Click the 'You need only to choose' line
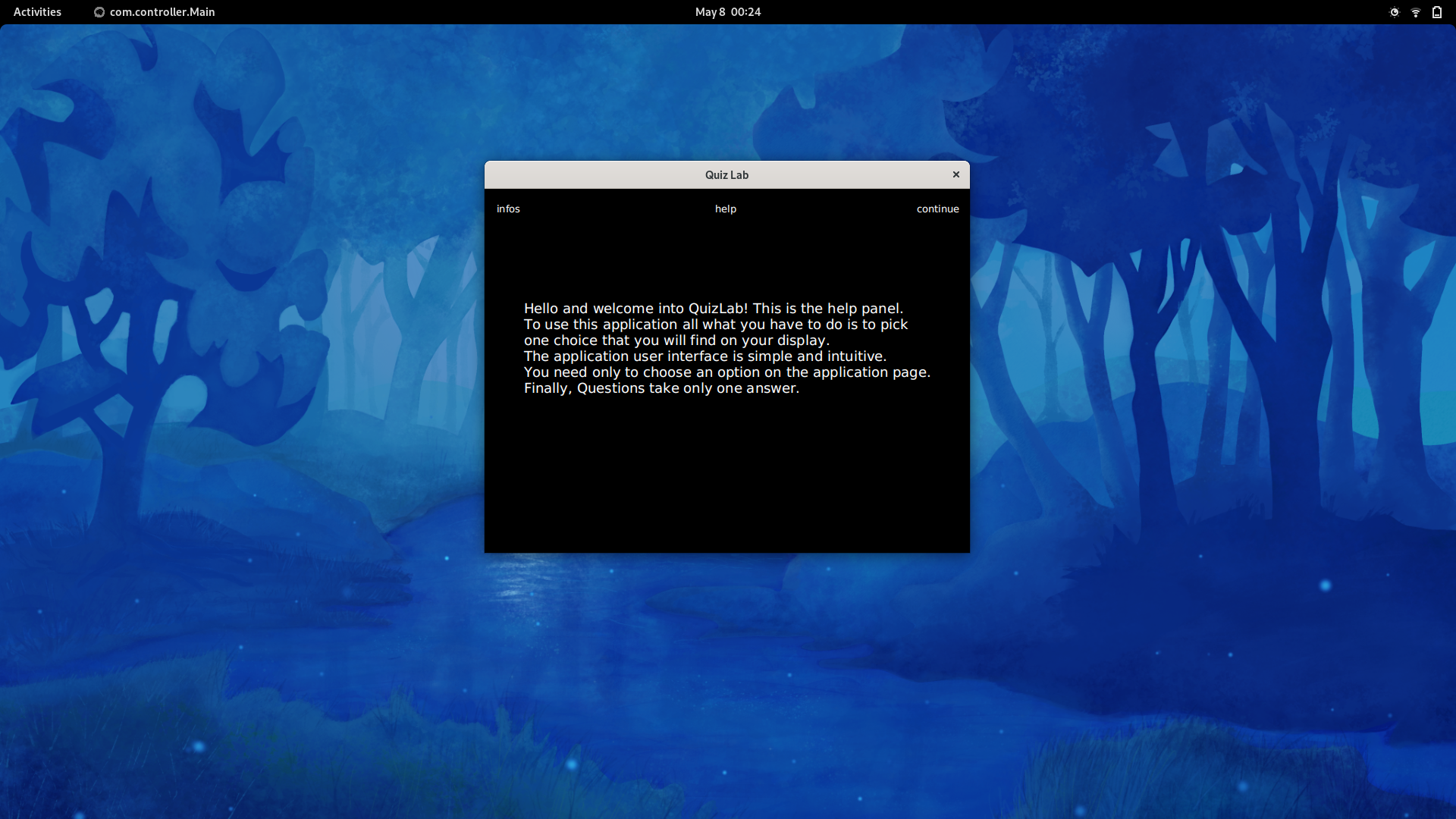 [x=726, y=372]
